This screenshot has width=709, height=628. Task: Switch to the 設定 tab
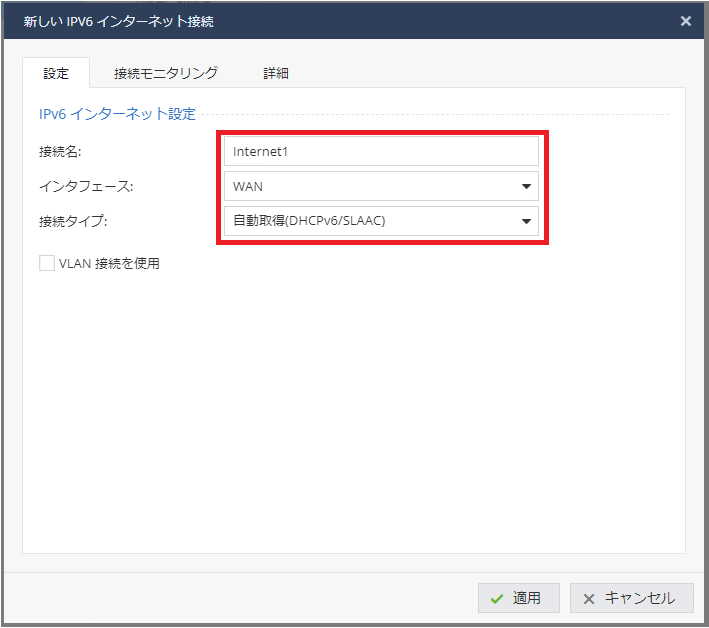(56, 73)
